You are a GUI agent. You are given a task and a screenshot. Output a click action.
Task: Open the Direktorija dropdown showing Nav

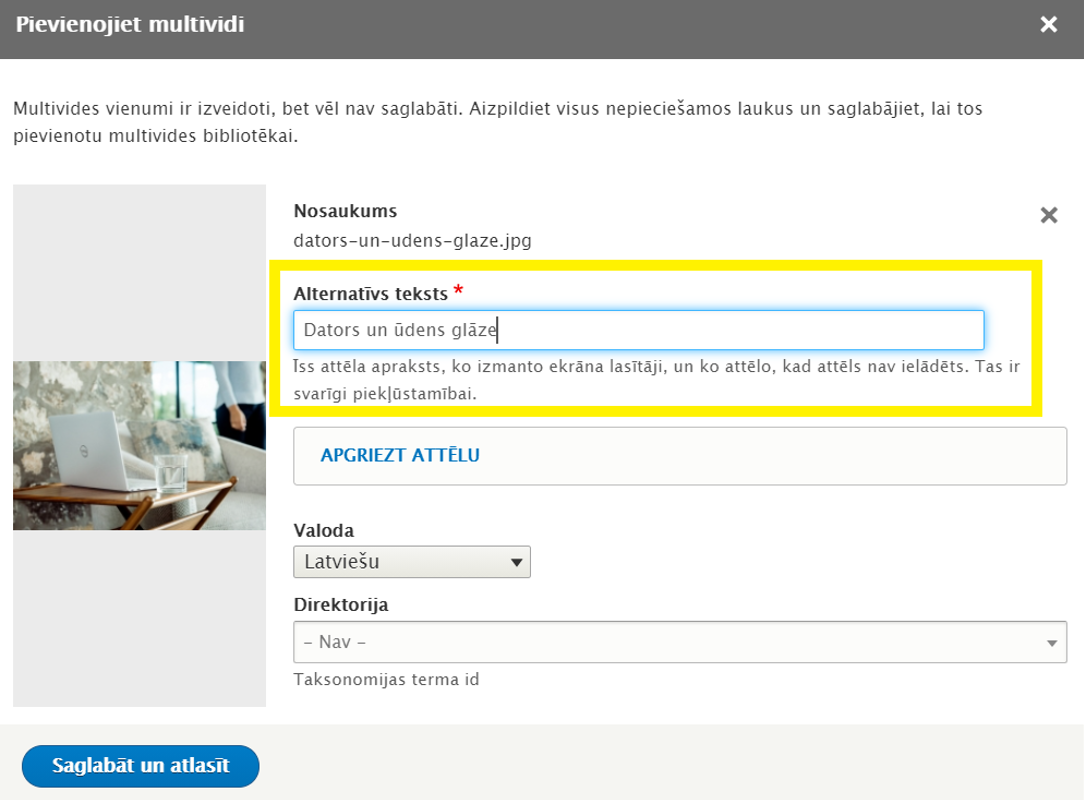click(x=680, y=642)
